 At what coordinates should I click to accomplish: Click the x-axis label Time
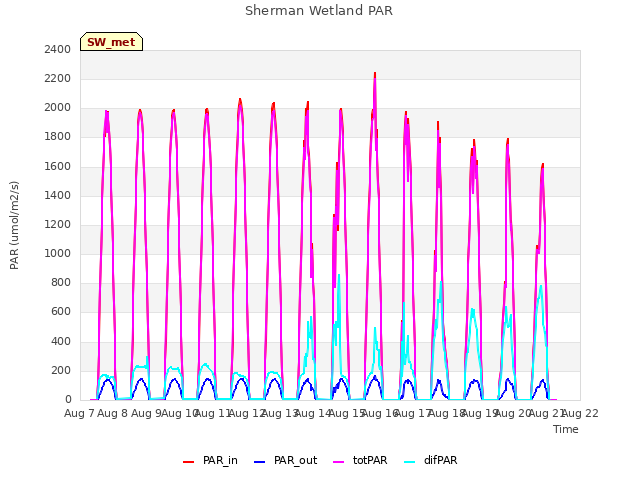[566, 429]
